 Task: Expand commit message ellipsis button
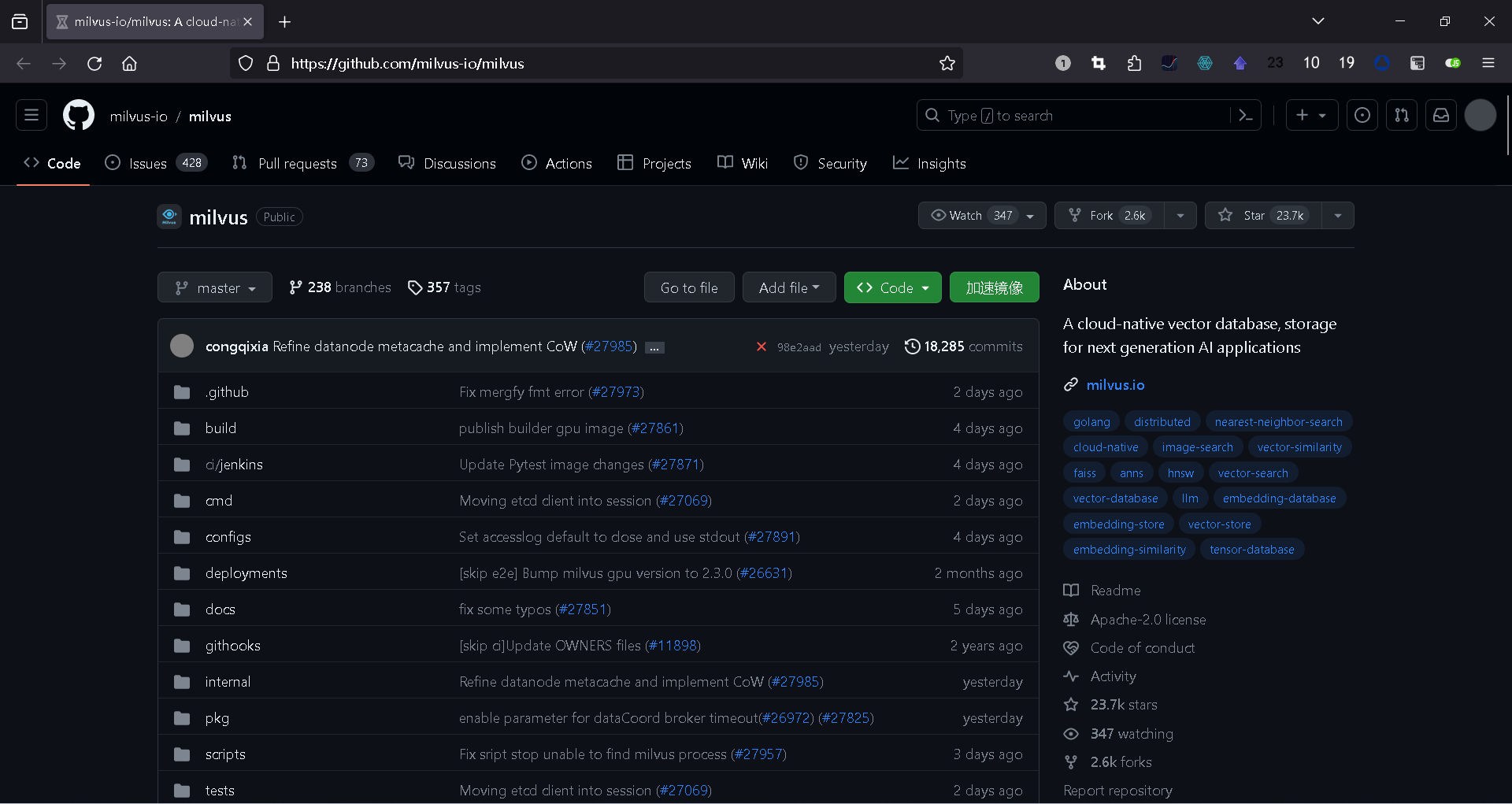[654, 347]
